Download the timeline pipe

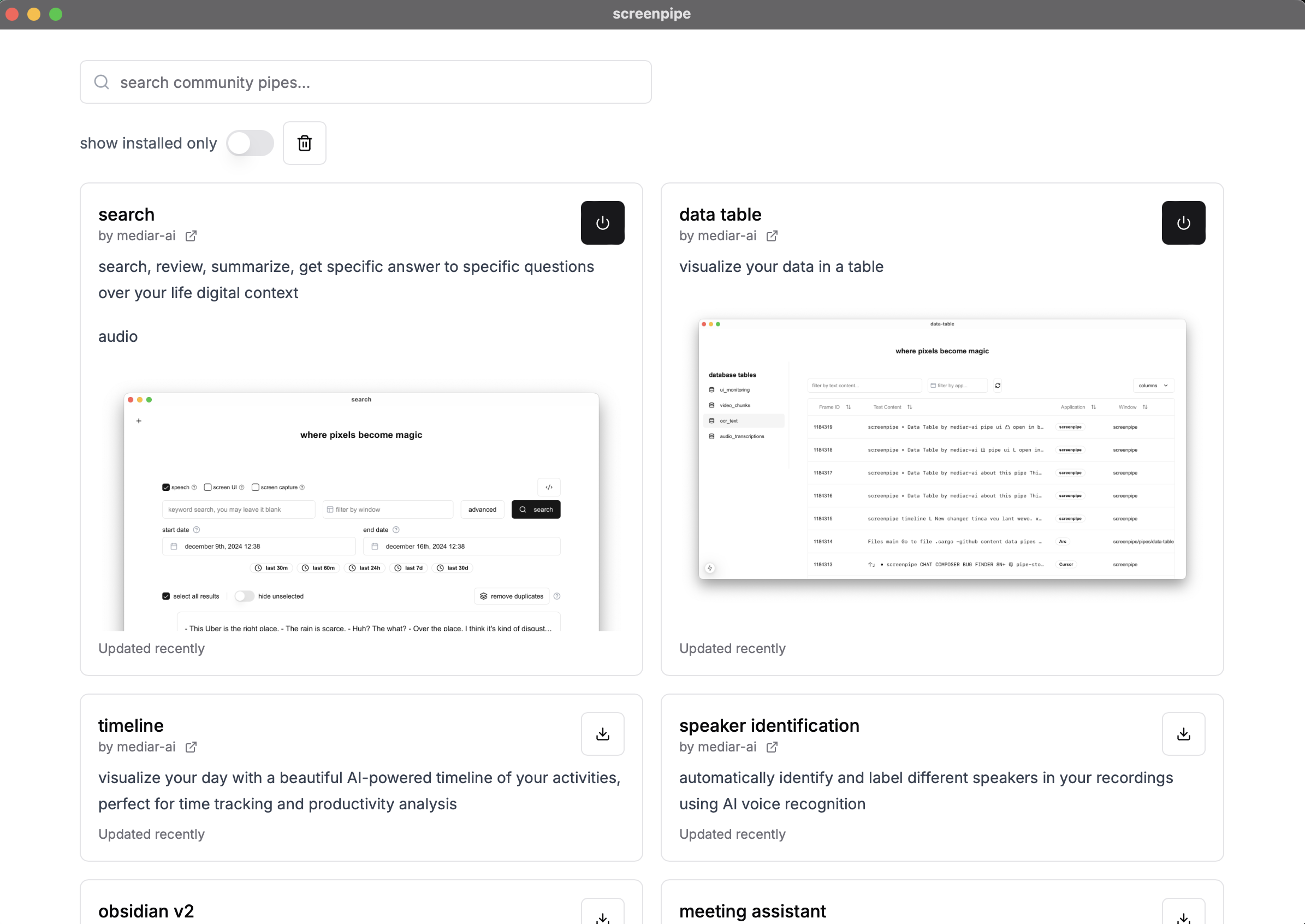point(602,734)
